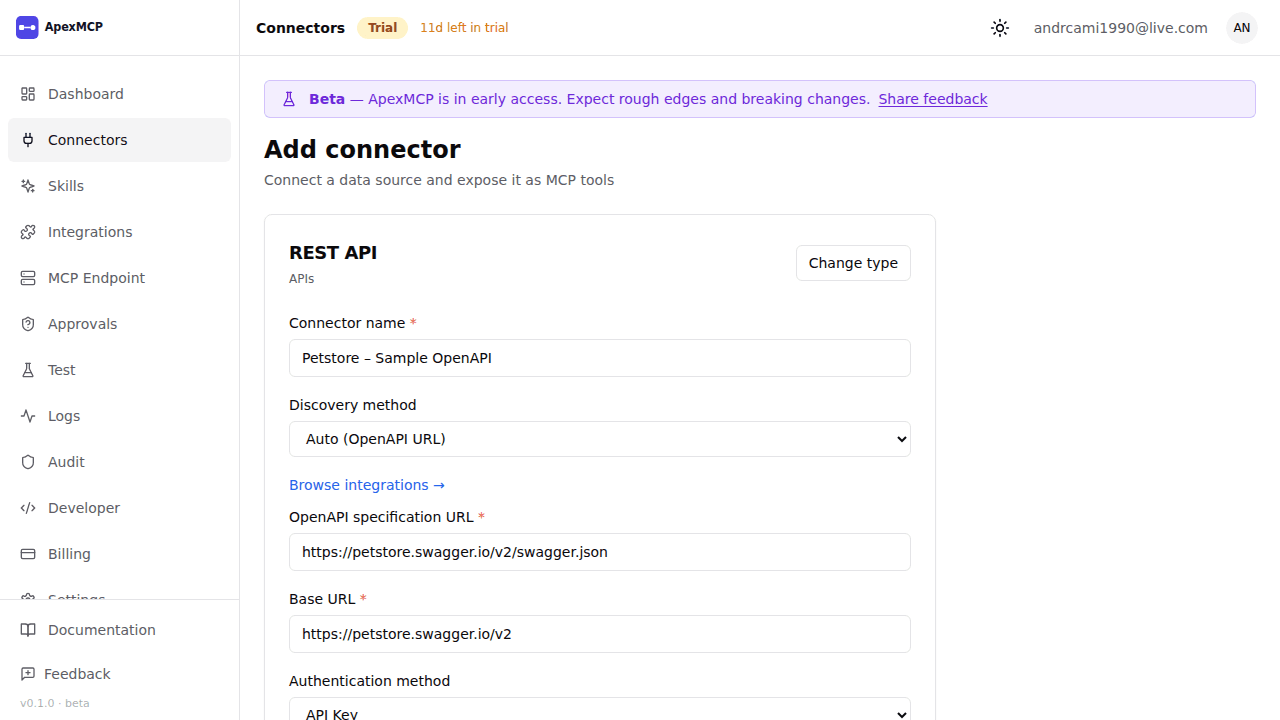Click the Developer code icon
This screenshot has height=720, width=1280.
[28, 508]
